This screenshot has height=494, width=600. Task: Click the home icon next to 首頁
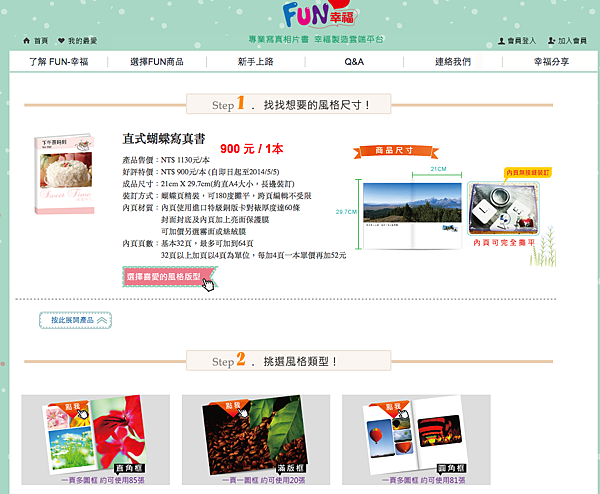(26, 41)
